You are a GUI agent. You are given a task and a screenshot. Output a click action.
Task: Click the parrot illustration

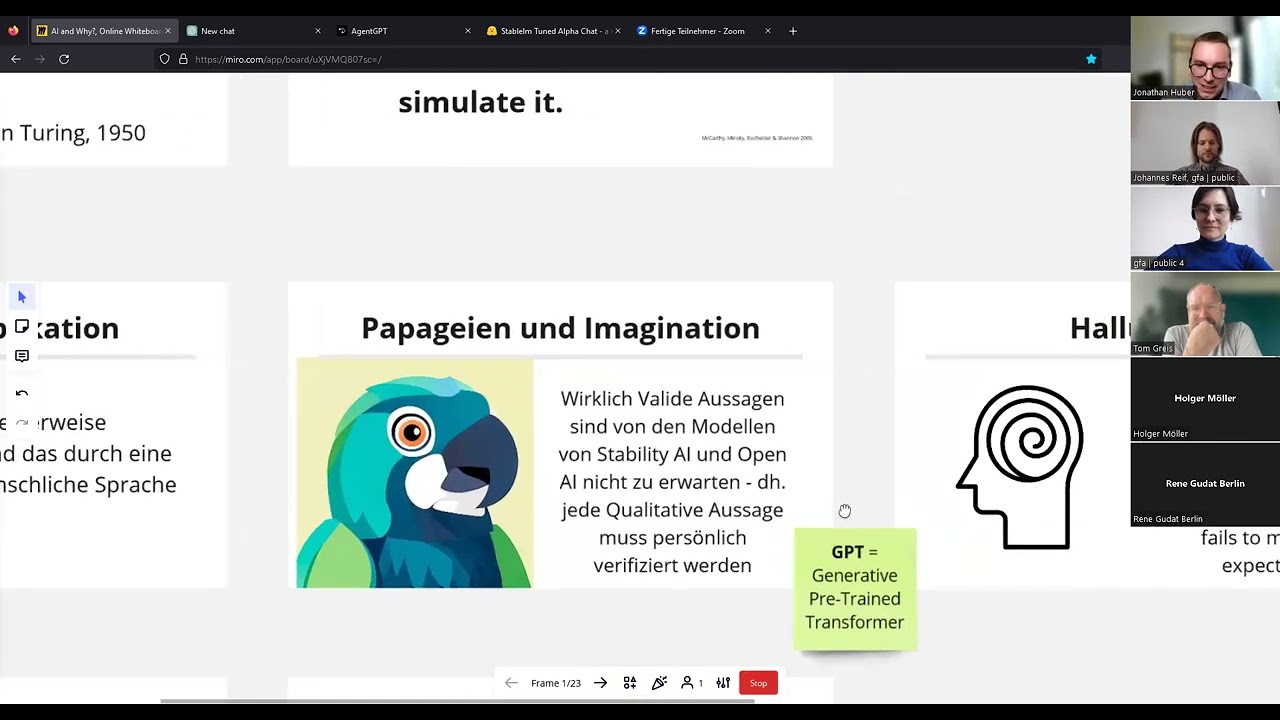coord(415,473)
